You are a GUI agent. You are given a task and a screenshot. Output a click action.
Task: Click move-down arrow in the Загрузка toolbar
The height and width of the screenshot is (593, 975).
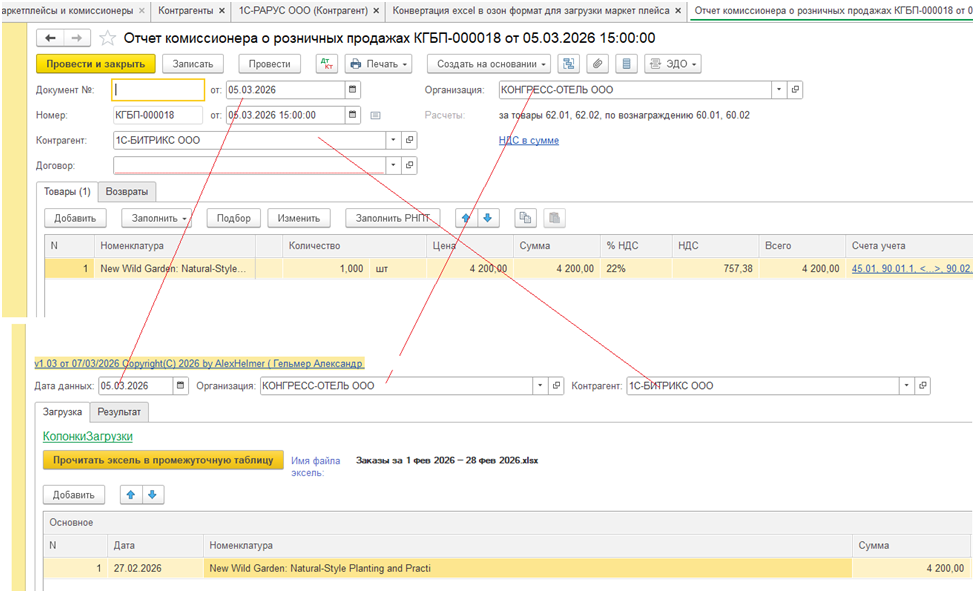pyautogui.click(x=153, y=495)
